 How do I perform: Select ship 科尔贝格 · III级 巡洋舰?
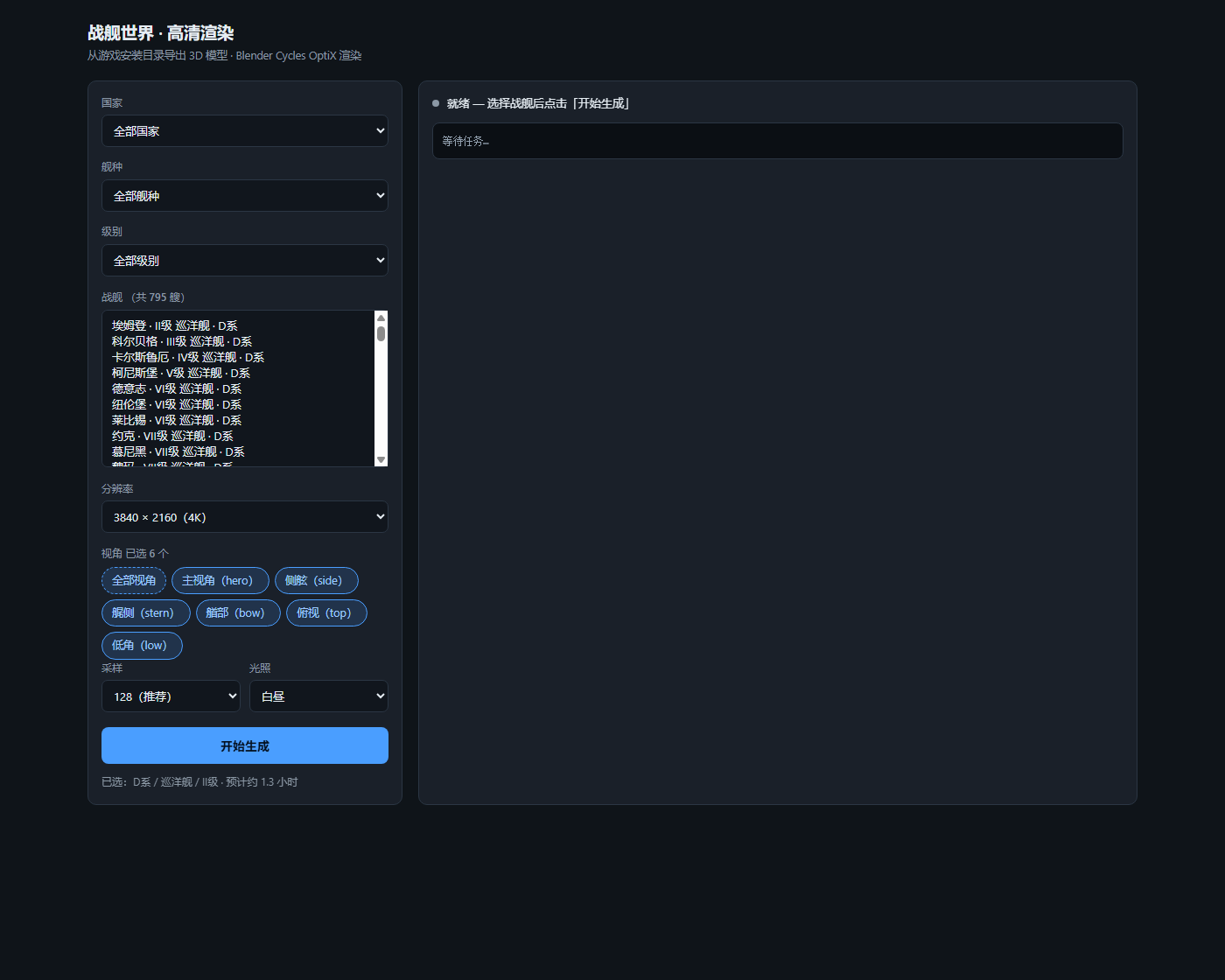pos(238,341)
